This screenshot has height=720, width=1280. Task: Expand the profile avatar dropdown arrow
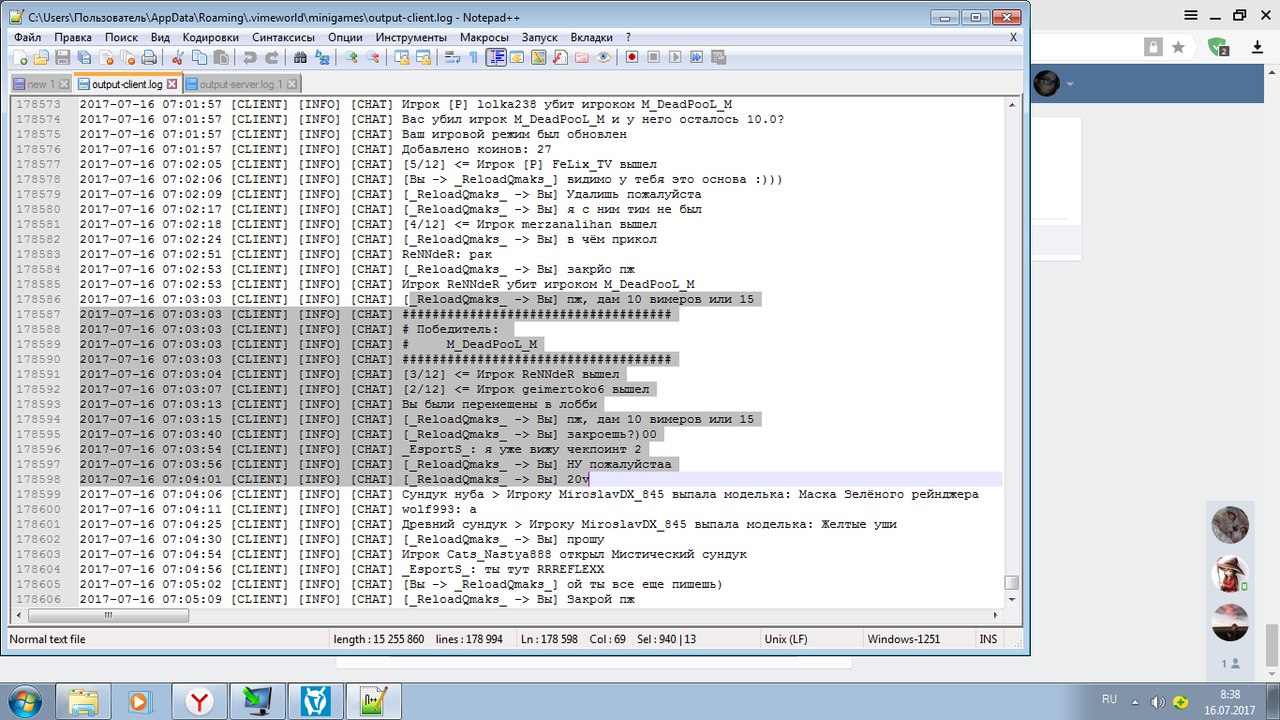coord(1068,84)
